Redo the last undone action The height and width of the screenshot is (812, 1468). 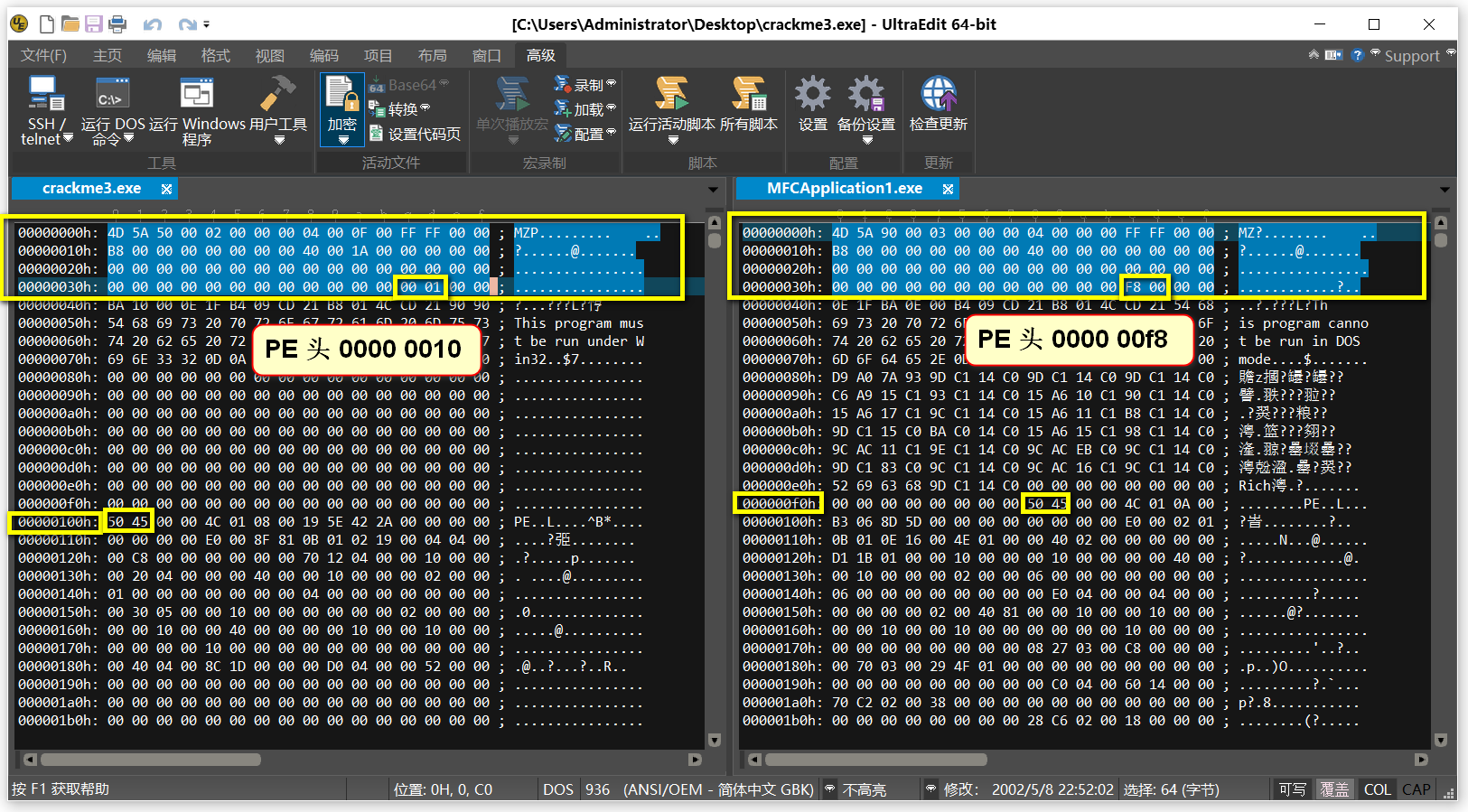click(187, 24)
